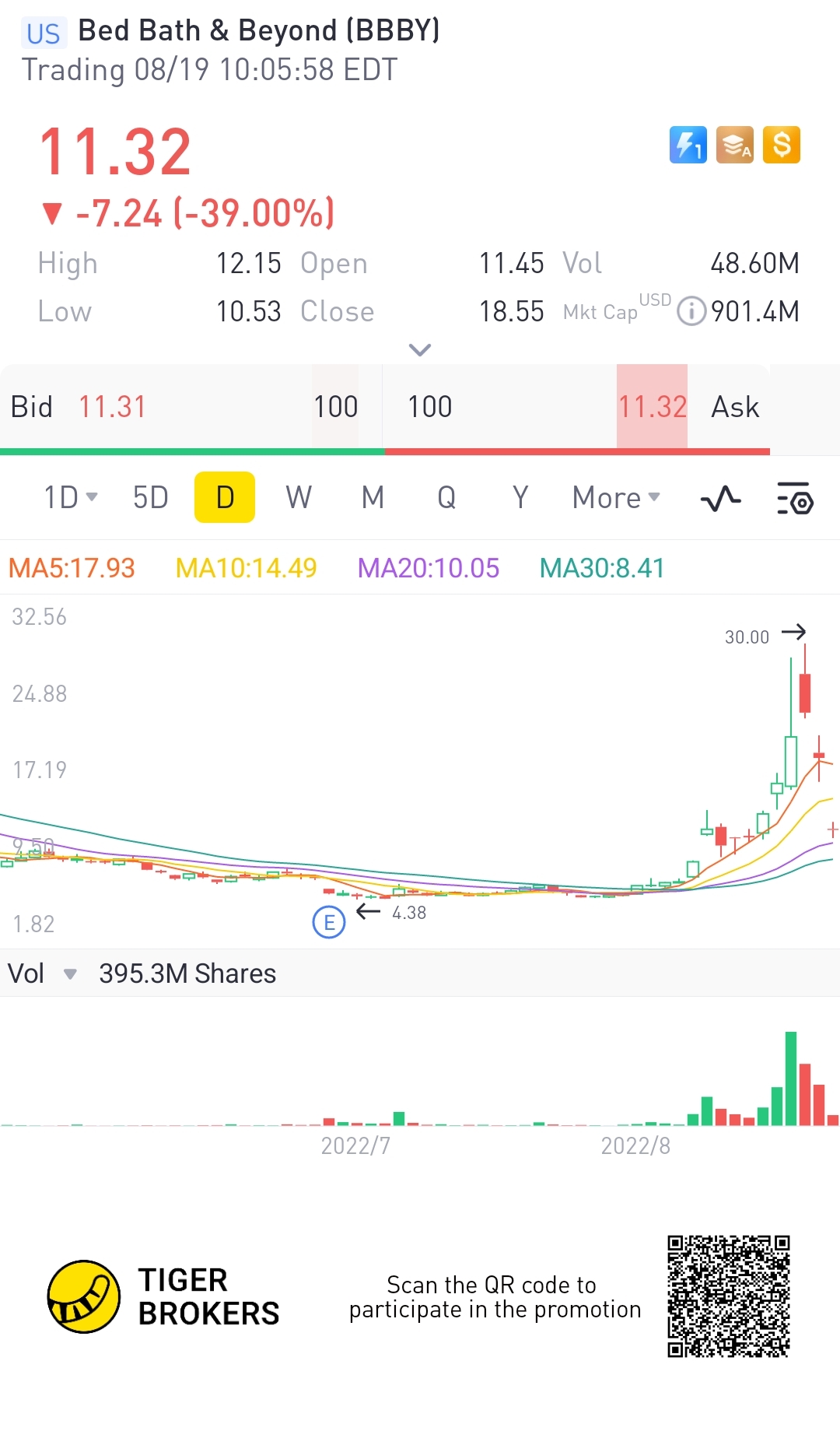The width and height of the screenshot is (840, 1431).
Task: Switch to the Q quarterly tab
Action: point(446,497)
